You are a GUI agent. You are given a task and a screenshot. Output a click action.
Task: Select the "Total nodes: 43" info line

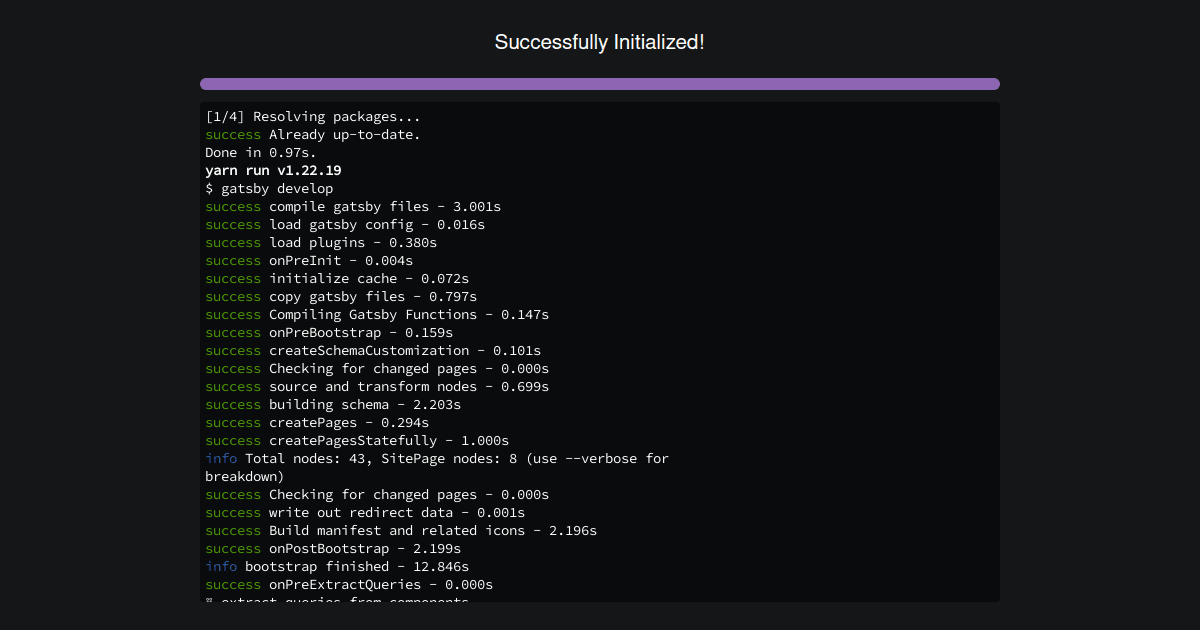point(437,459)
